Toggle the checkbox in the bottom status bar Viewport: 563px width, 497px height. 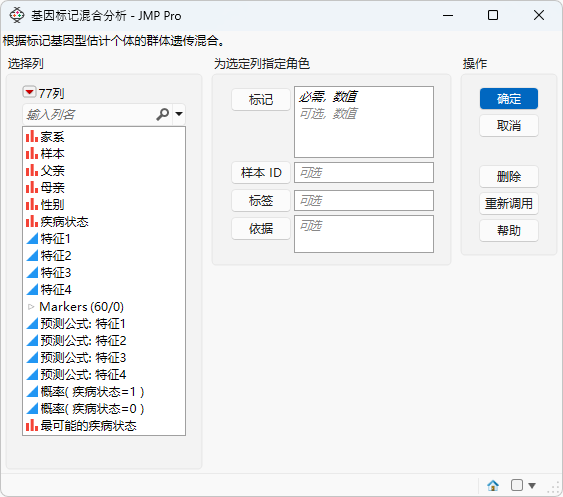(x=517, y=485)
